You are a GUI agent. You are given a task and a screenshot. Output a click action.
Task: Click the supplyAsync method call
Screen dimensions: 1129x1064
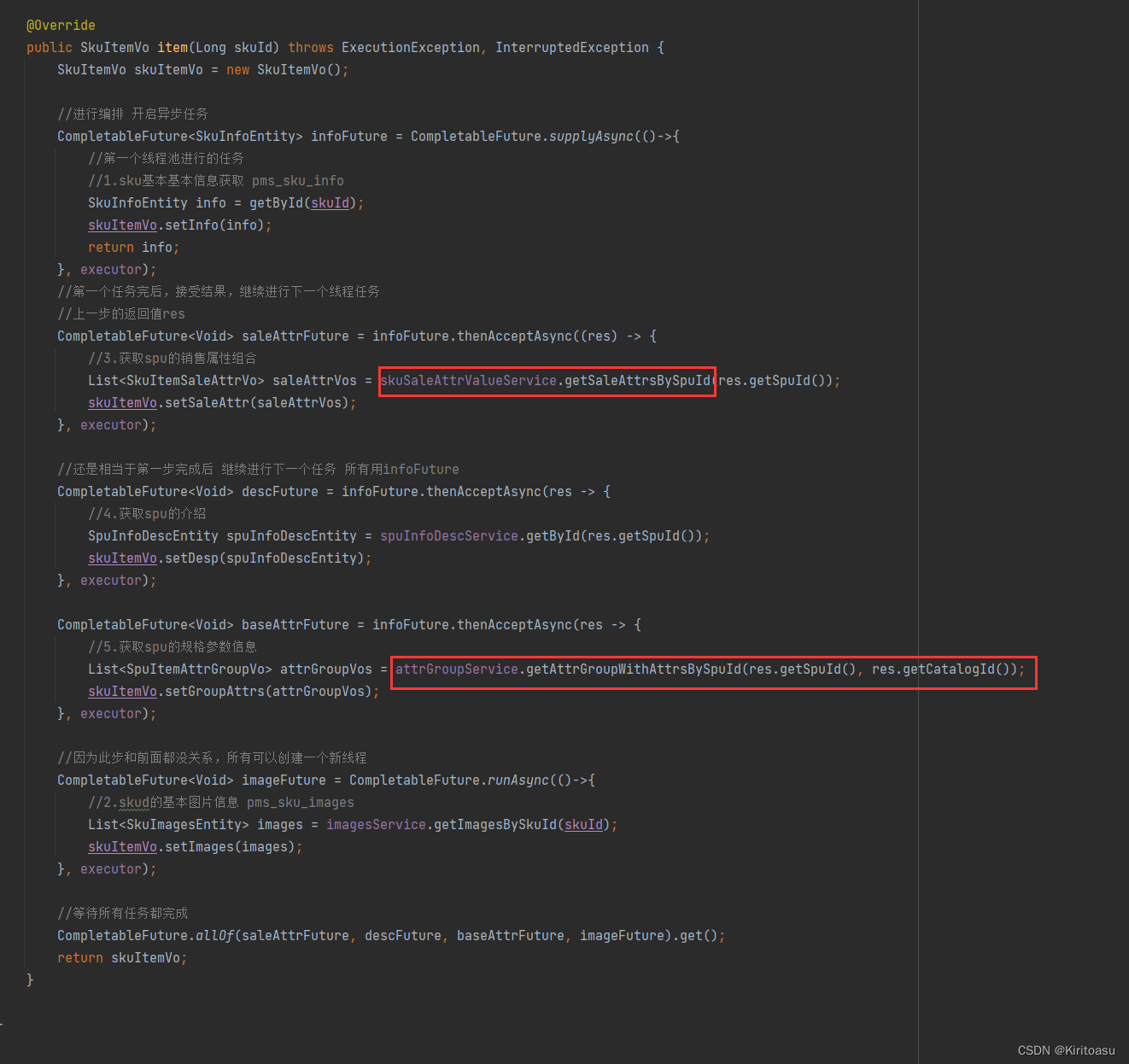pos(591,137)
